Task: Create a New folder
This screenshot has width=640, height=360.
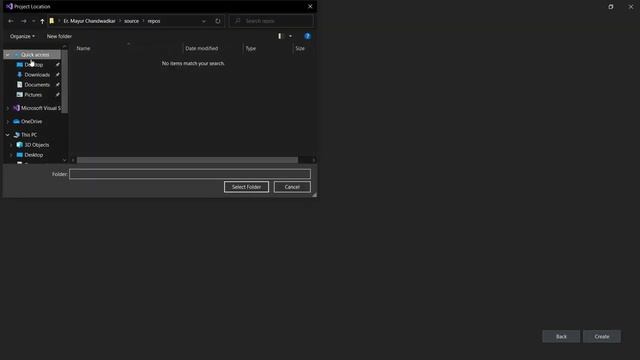Action: point(59,36)
